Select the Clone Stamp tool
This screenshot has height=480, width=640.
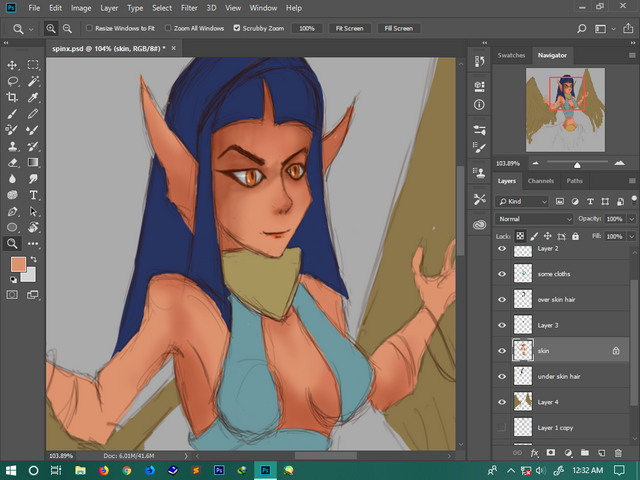12,146
